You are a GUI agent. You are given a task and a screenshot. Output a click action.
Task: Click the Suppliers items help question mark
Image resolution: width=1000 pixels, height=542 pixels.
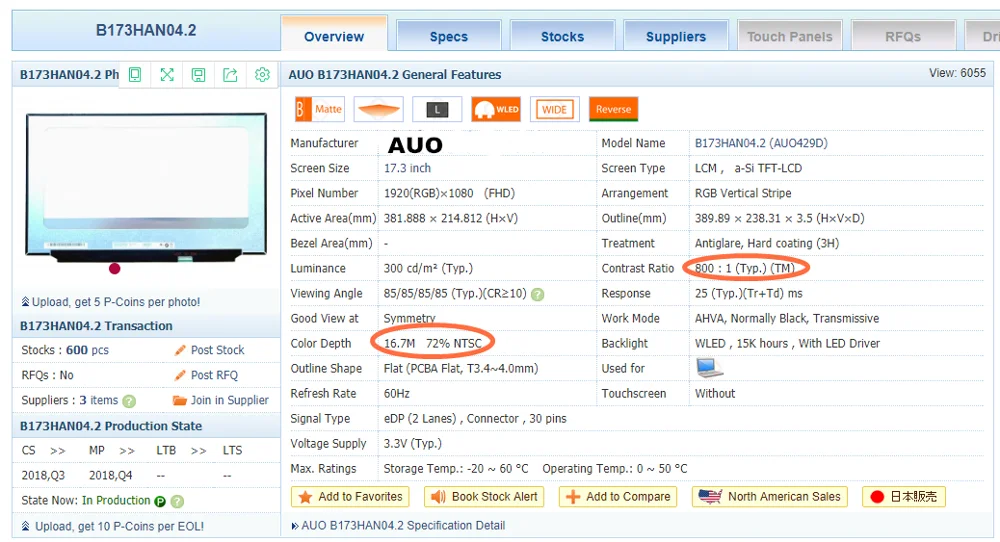[x=129, y=401]
